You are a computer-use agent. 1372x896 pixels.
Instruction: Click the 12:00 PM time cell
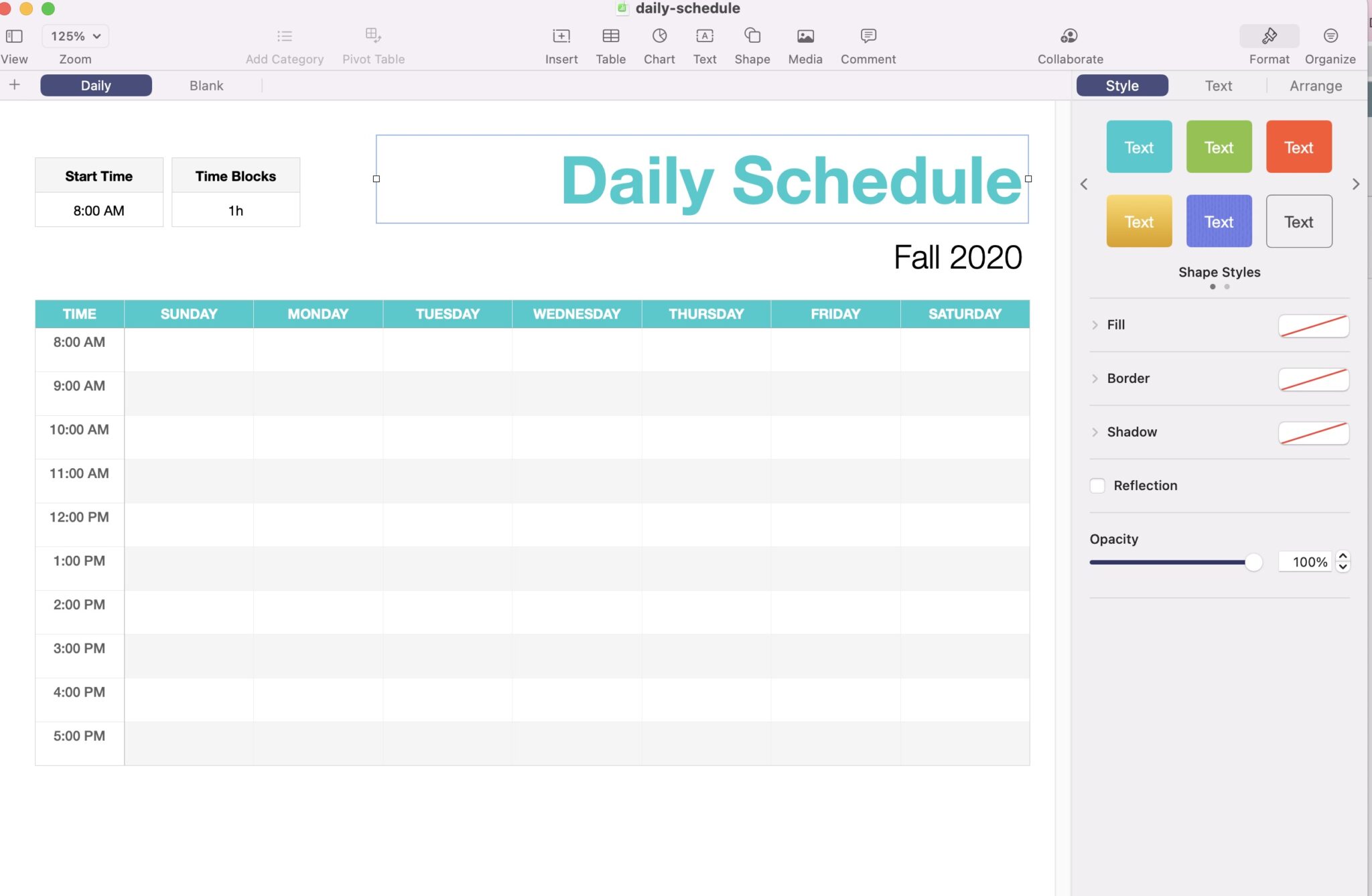coord(80,524)
